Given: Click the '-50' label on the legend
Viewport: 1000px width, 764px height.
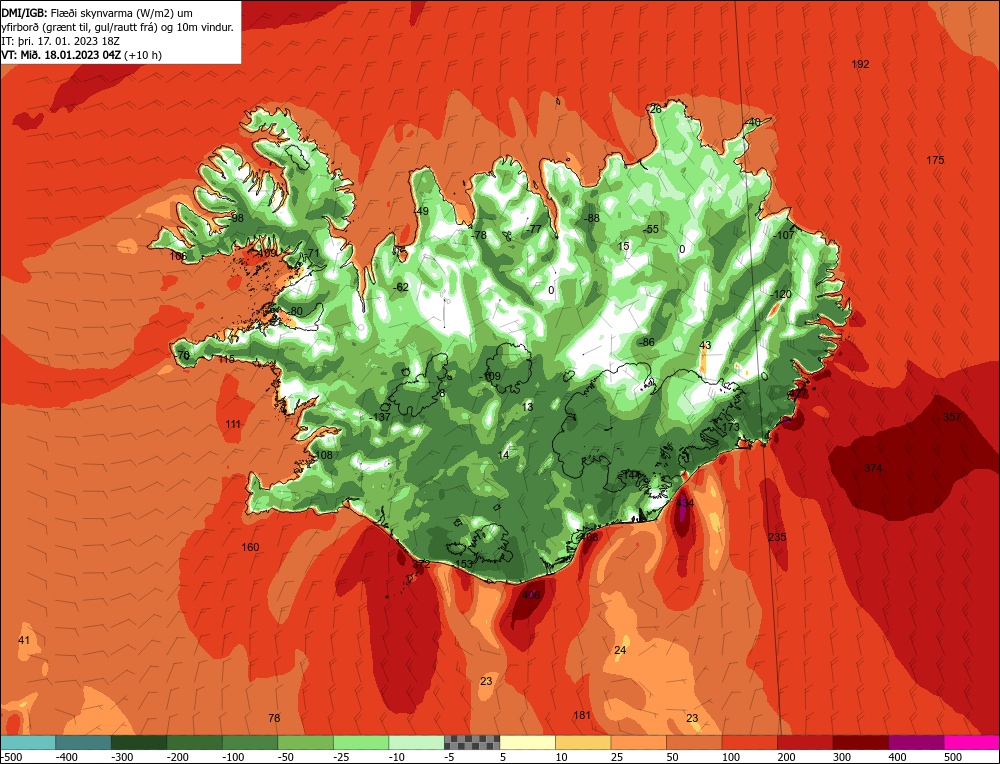Looking at the screenshot, I should pyautogui.click(x=286, y=757).
